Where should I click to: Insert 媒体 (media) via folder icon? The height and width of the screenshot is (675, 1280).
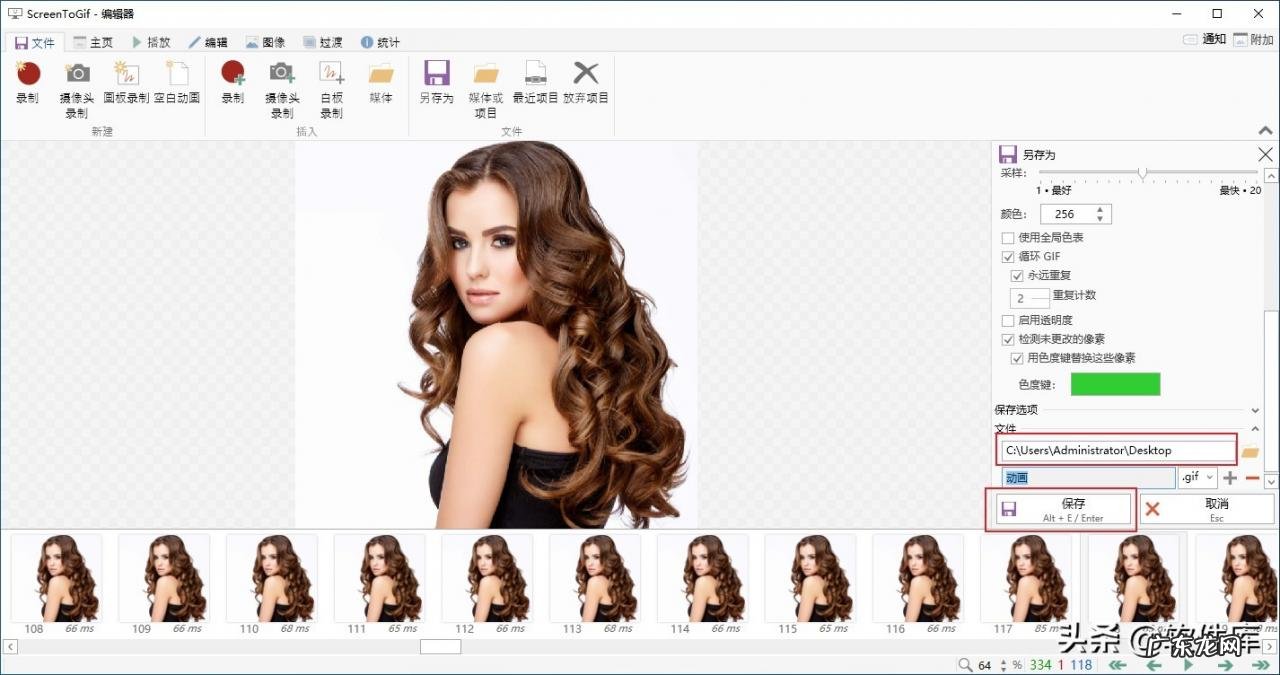pos(381,74)
